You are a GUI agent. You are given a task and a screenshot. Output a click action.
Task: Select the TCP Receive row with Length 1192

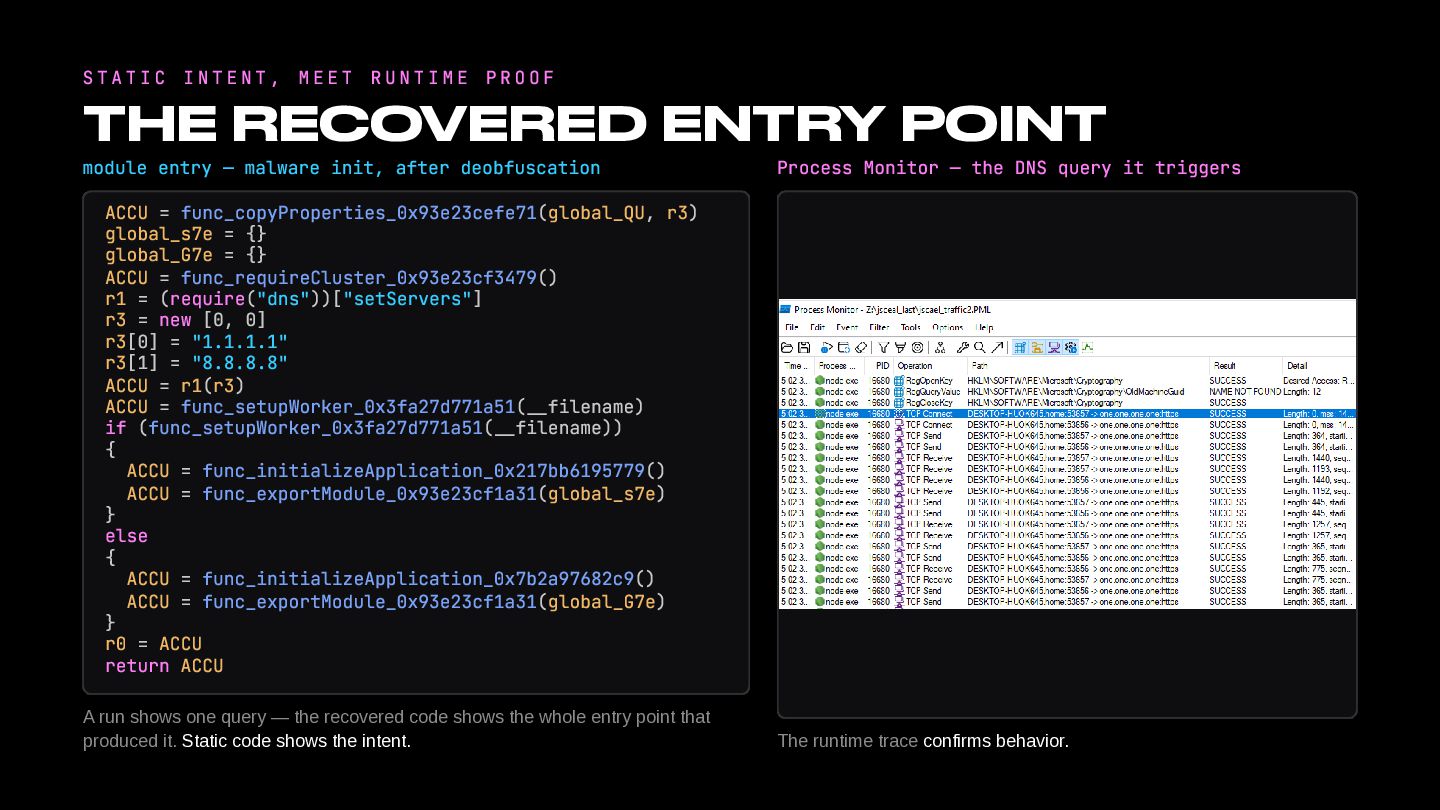pyautogui.click(x=1067, y=490)
